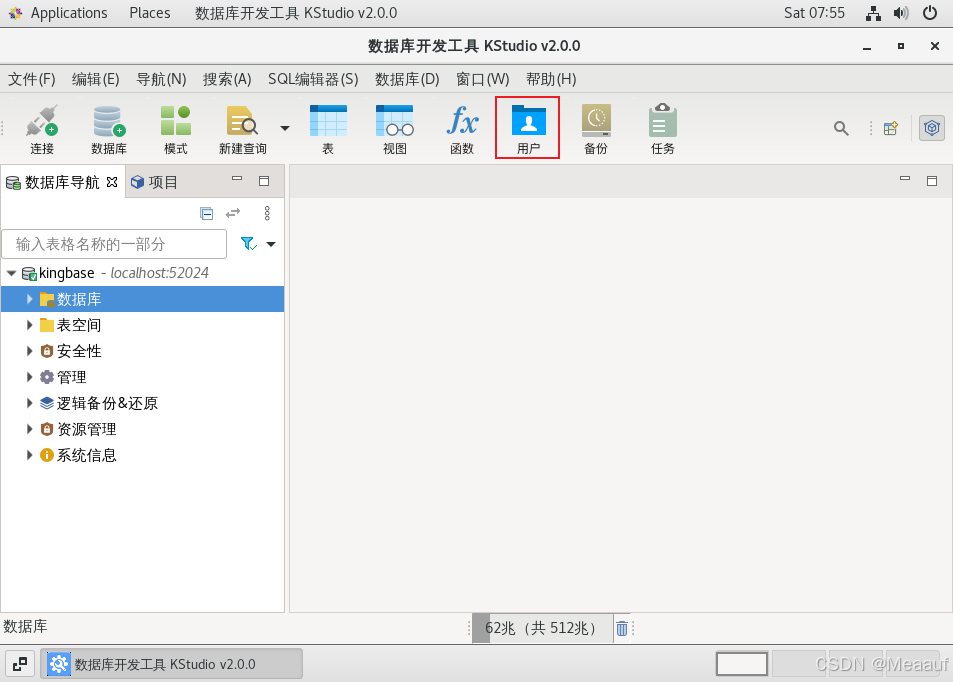Screen dimensions: 953x682
Task: Click the 用户 (User) toolbar icon
Action: click(x=528, y=128)
